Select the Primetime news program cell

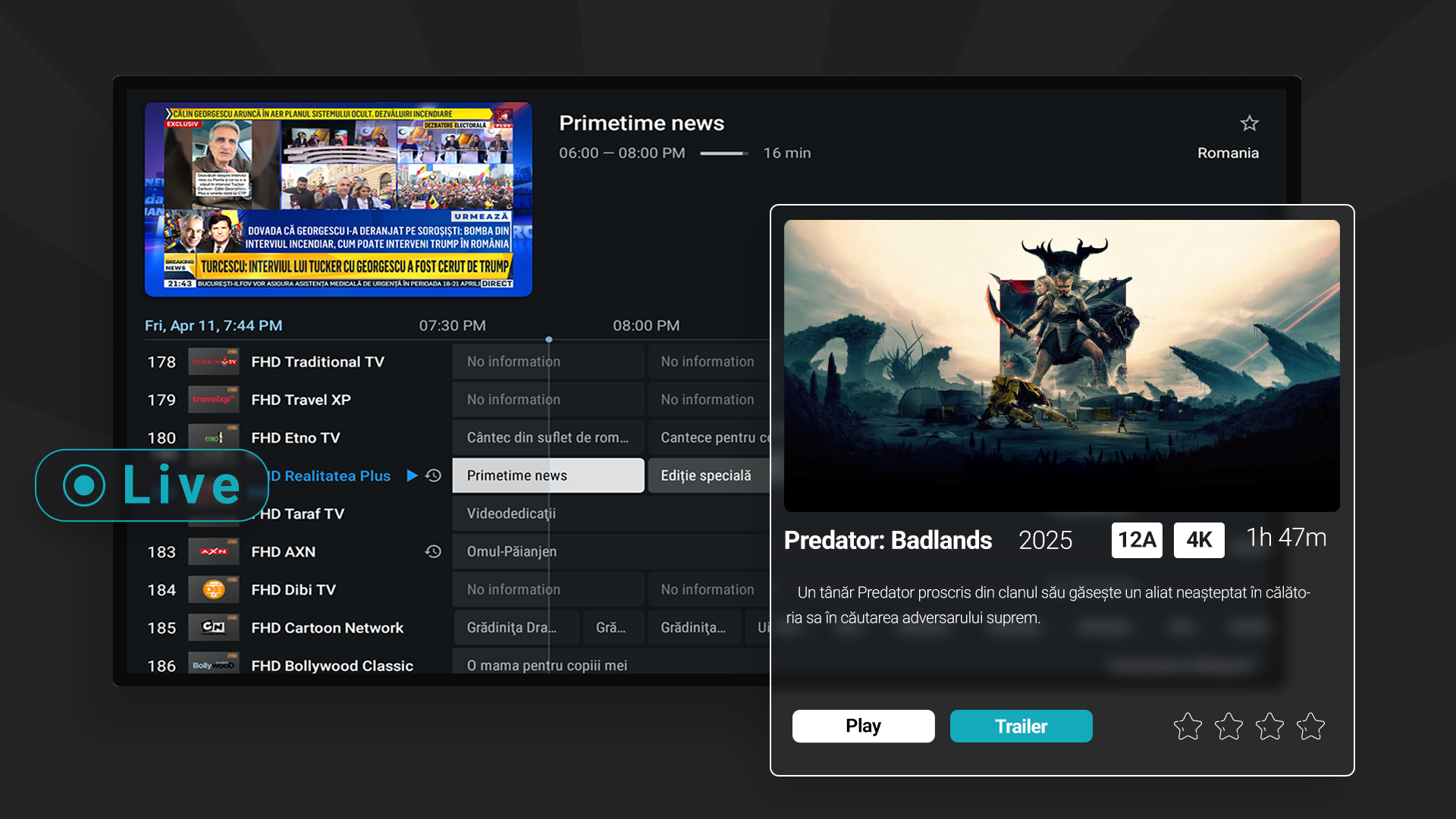[548, 475]
